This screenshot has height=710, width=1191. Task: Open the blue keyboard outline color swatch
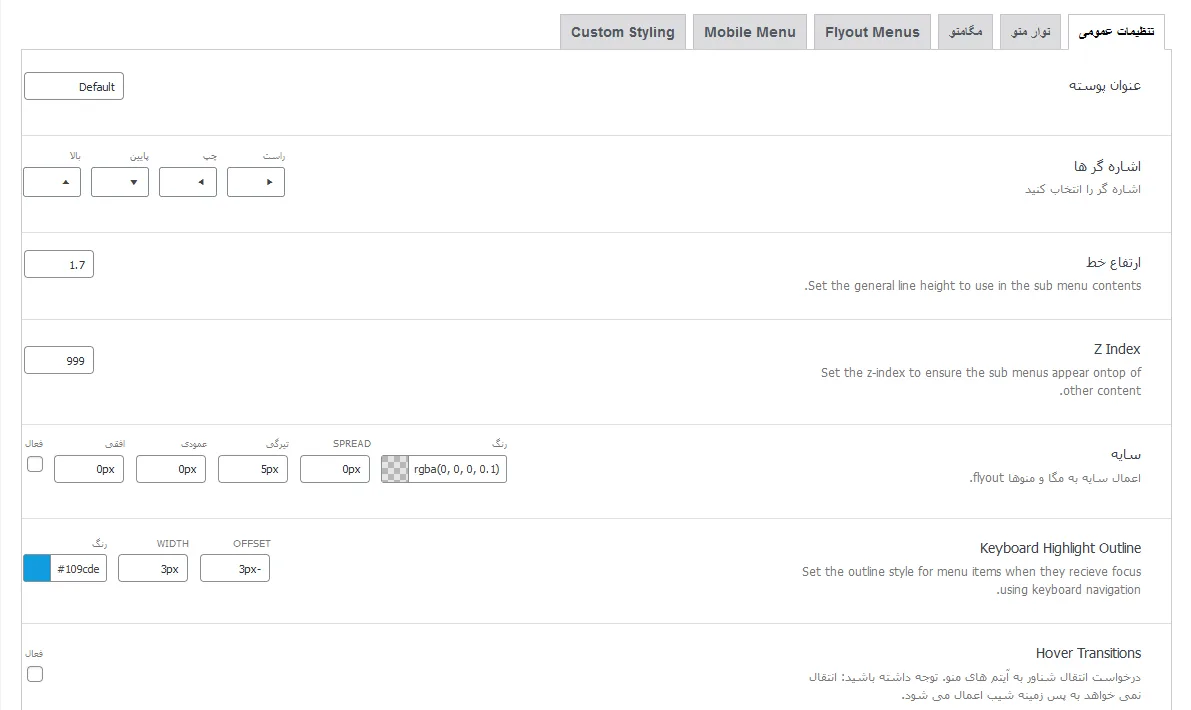point(37,568)
